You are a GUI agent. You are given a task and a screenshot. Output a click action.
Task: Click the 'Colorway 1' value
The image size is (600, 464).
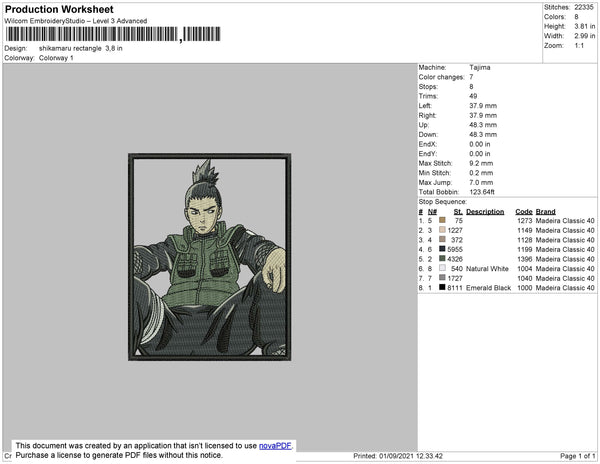pos(56,58)
